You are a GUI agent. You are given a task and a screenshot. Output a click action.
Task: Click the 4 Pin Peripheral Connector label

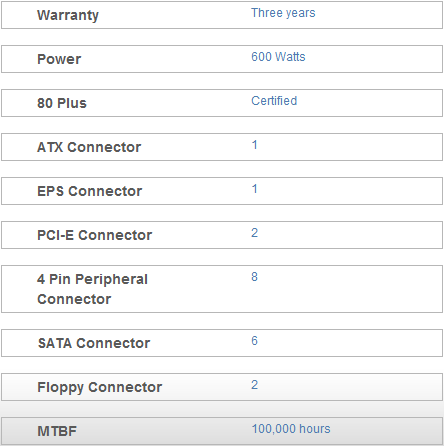point(92,289)
